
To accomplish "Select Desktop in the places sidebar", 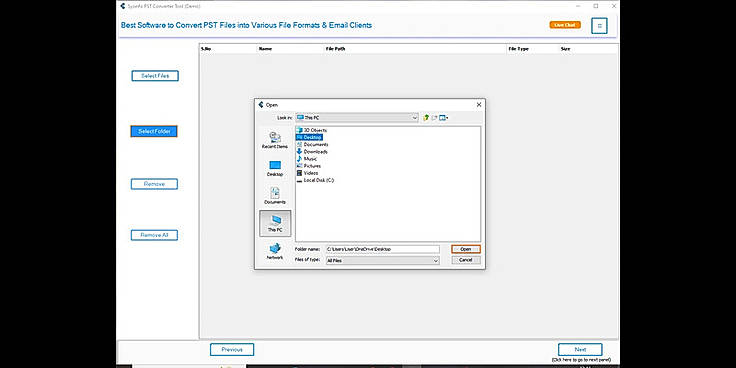I will point(275,168).
